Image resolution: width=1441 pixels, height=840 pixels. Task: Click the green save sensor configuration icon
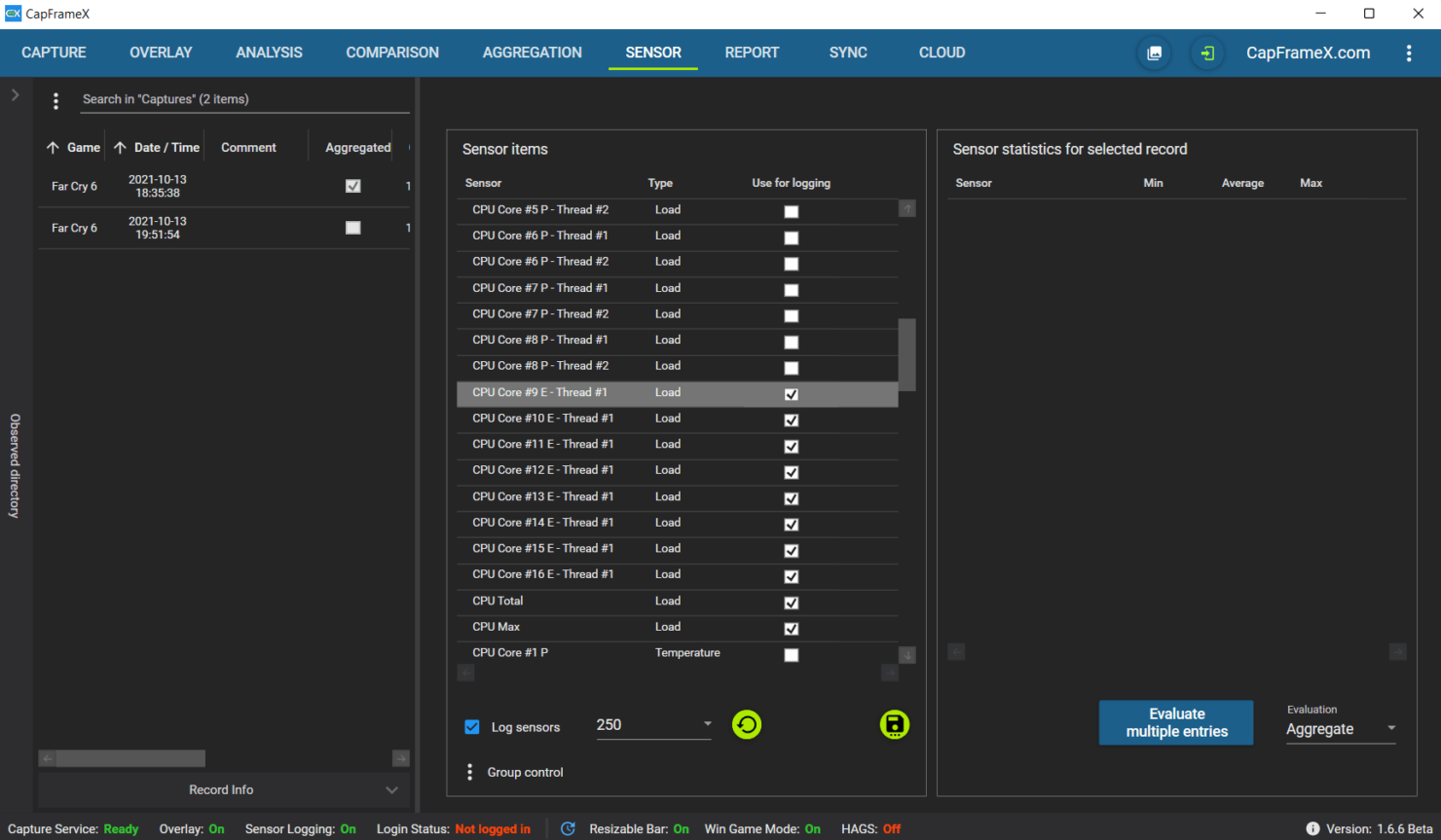(x=894, y=725)
